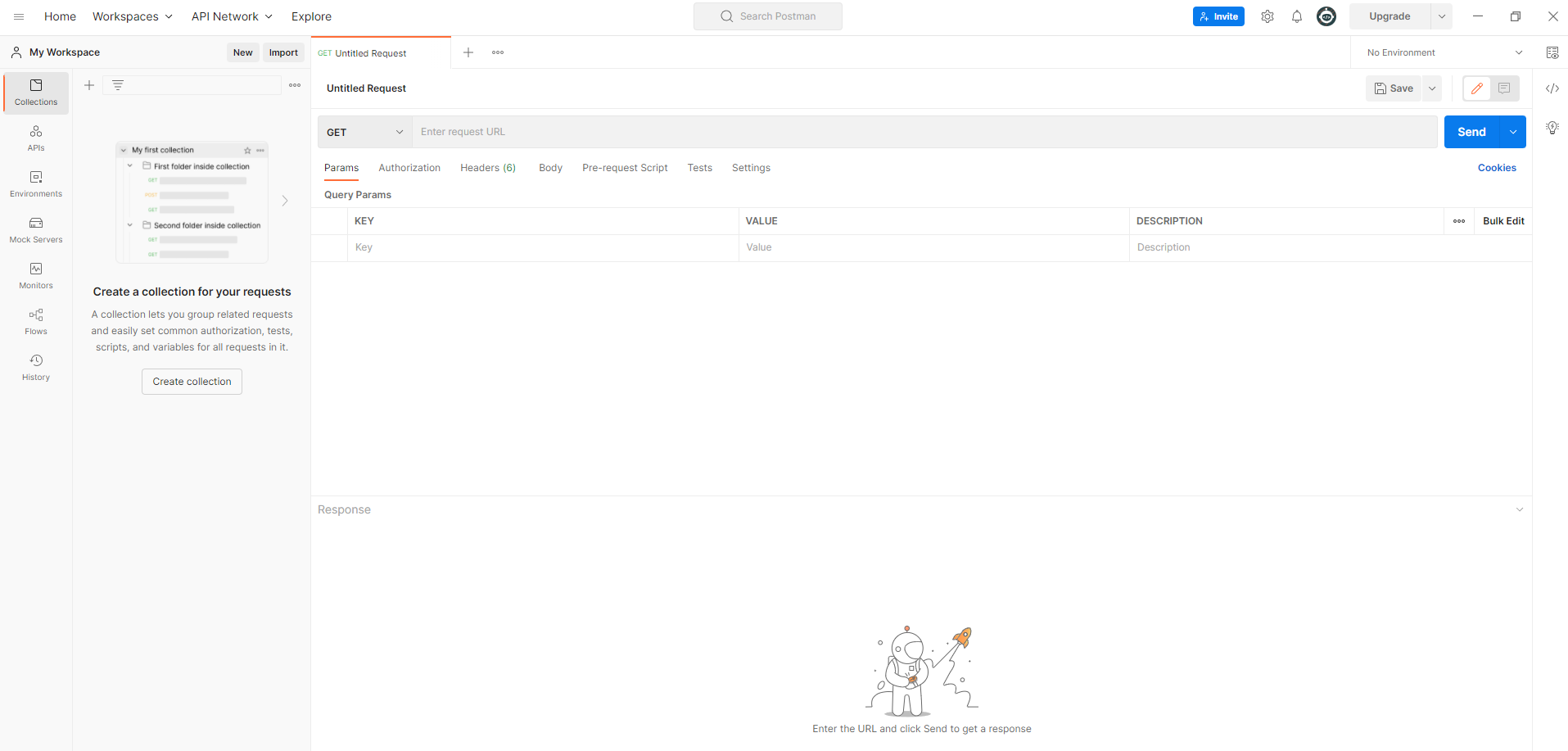
Task: Go to Home in top navigation
Action: click(x=60, y=16)
